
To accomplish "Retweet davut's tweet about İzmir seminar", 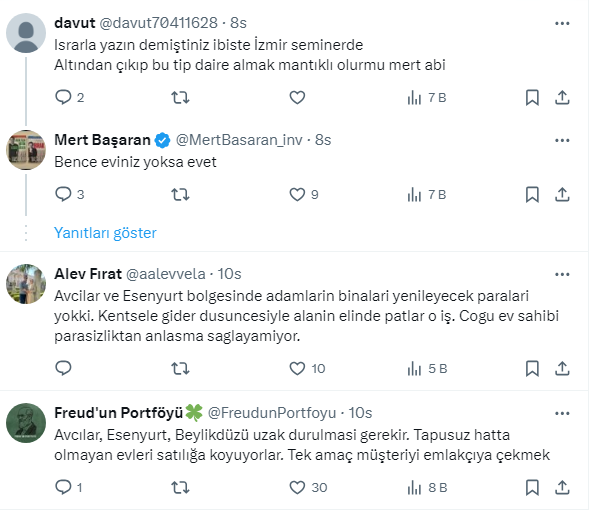I will click(x=180, y=98).
